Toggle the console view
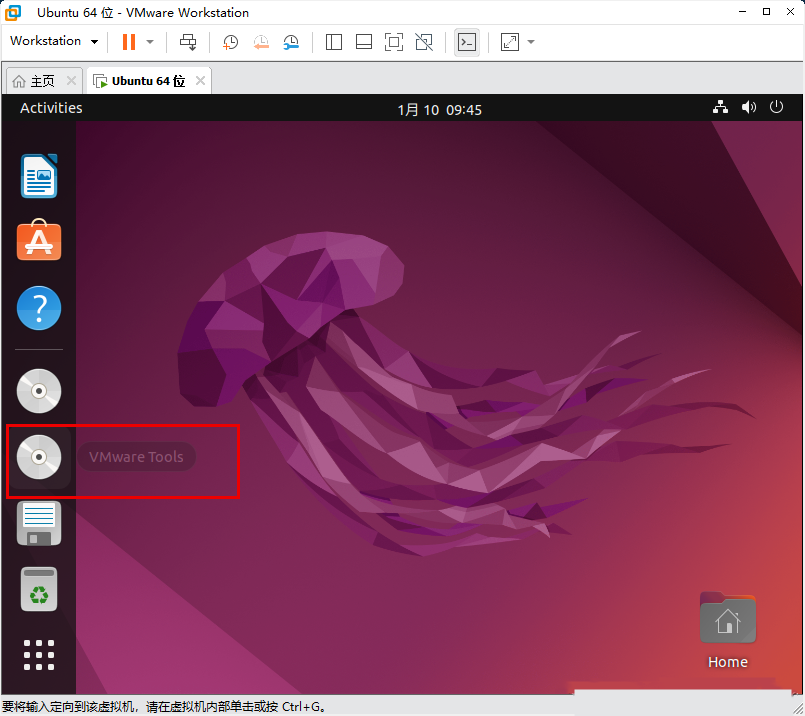The image size is (805, 716). tap(466, 41)
